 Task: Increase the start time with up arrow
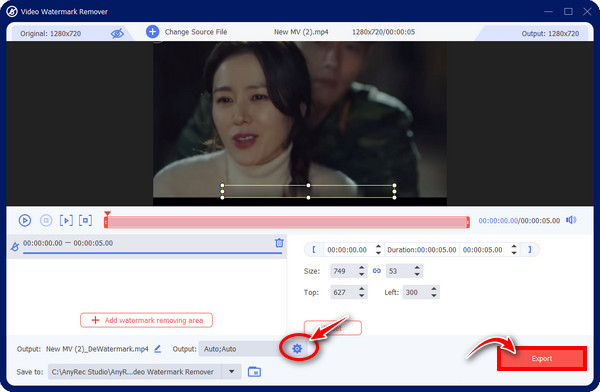[378, 247]
